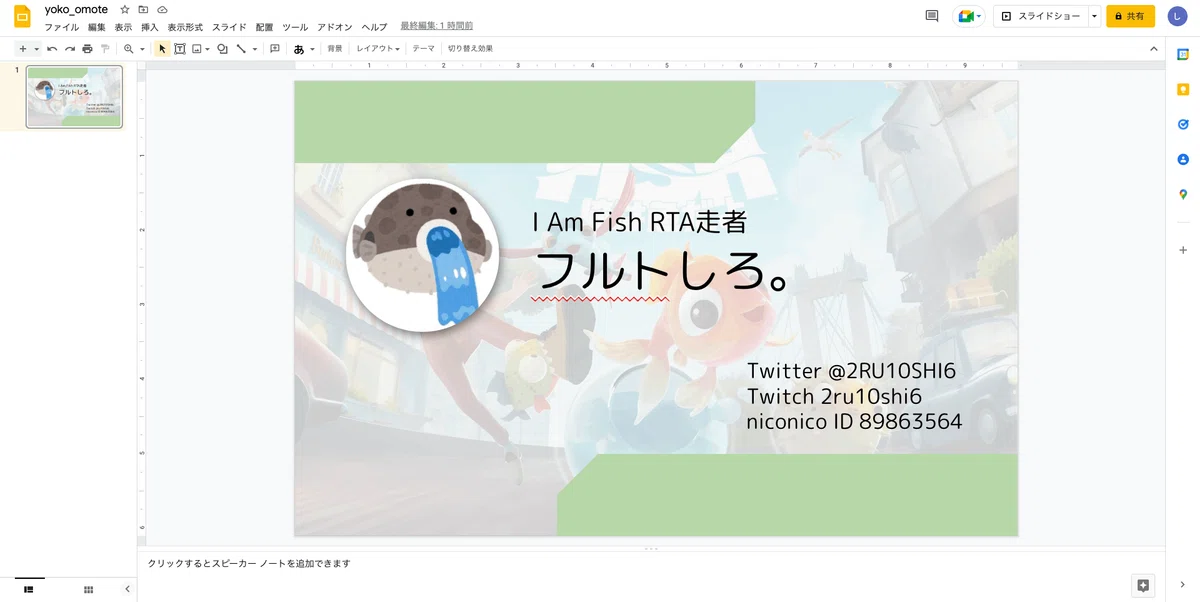Click the move-to-folder icon
The image size is (1200, 602).
143,9
